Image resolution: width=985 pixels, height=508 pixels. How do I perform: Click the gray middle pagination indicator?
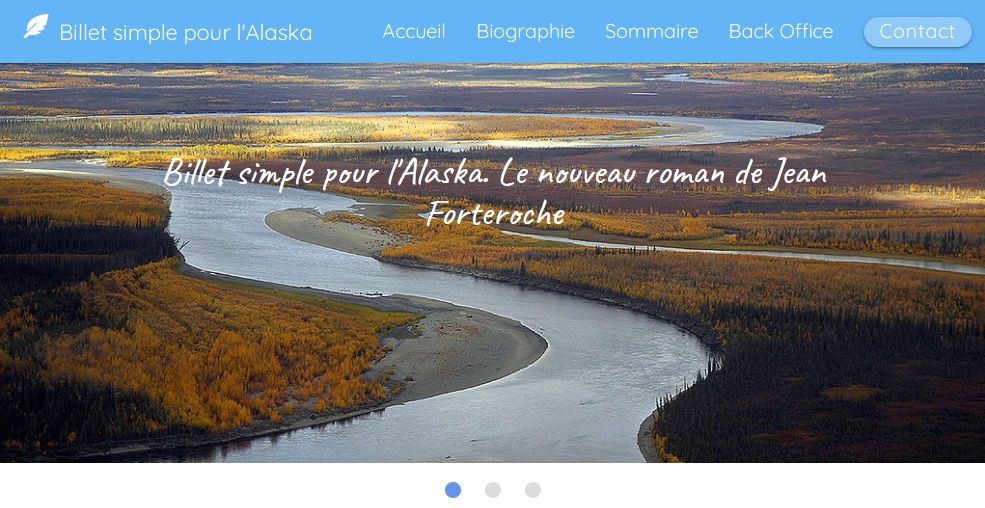pos(493,490)
